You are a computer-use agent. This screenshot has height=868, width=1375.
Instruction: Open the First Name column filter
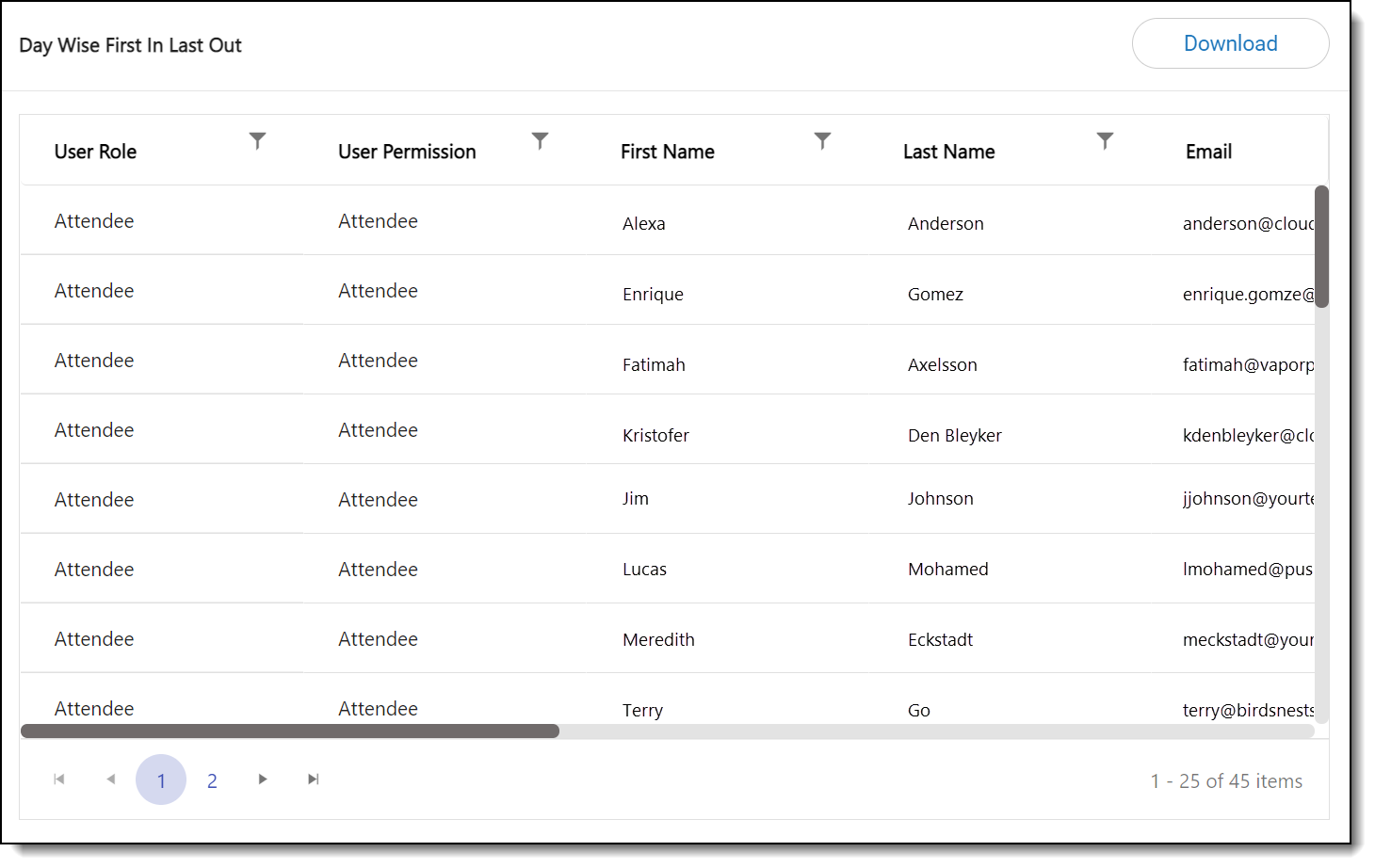(822, 141)
